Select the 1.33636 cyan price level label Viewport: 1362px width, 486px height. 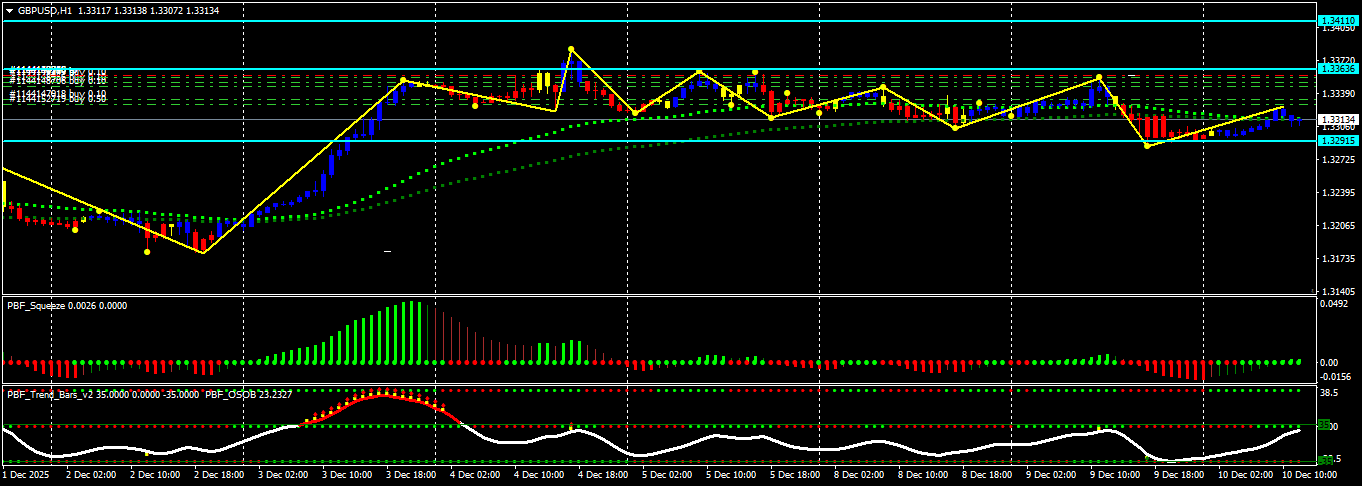[x=1338, y=69]
